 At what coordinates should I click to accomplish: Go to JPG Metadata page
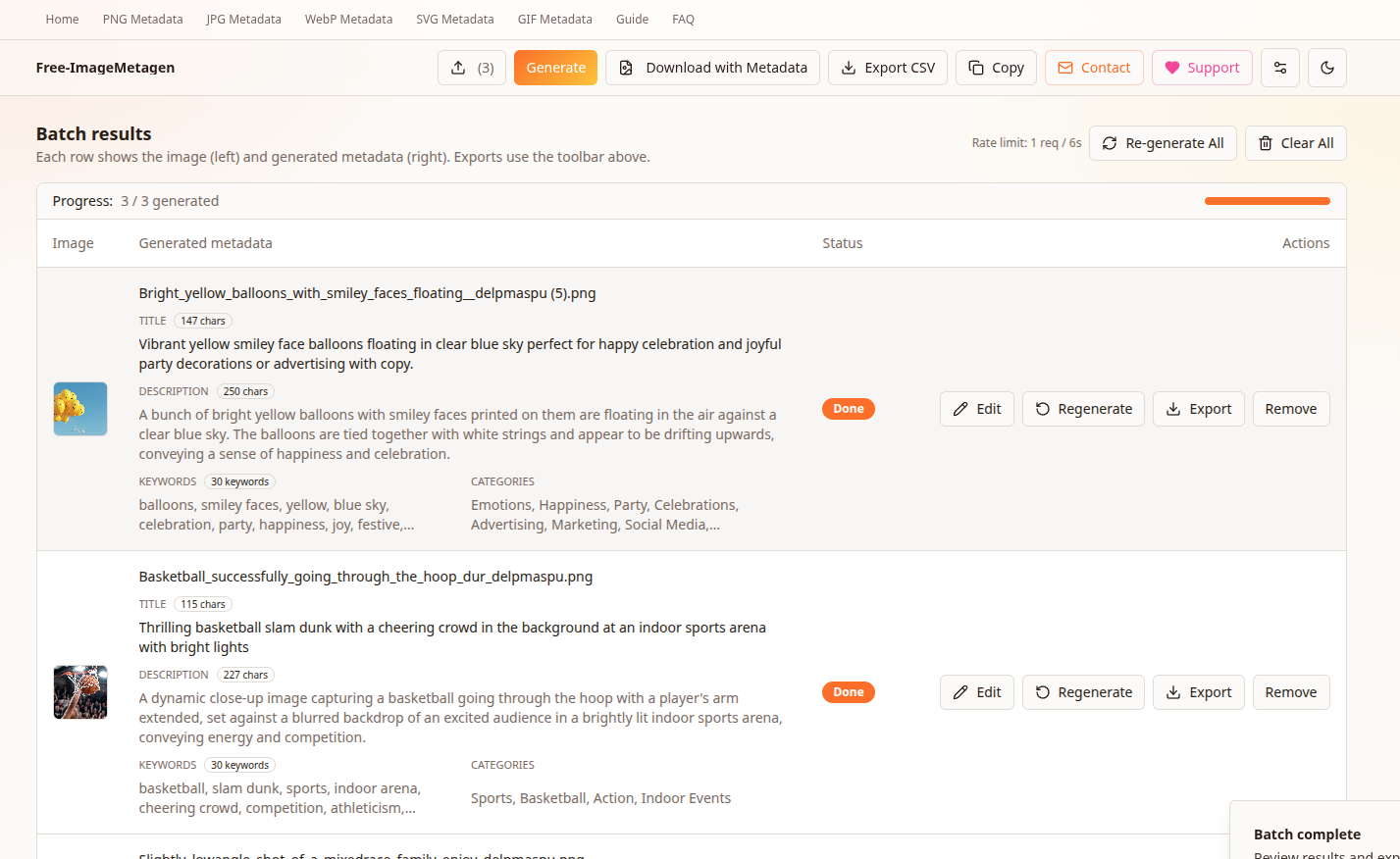pos(243,20)
